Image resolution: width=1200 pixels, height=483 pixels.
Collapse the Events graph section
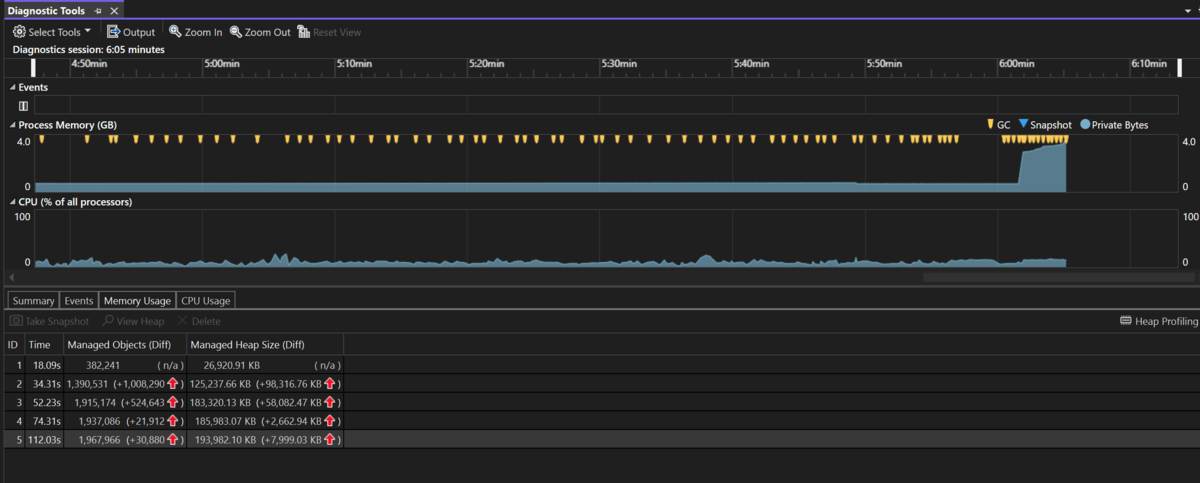tap(13, 87)
